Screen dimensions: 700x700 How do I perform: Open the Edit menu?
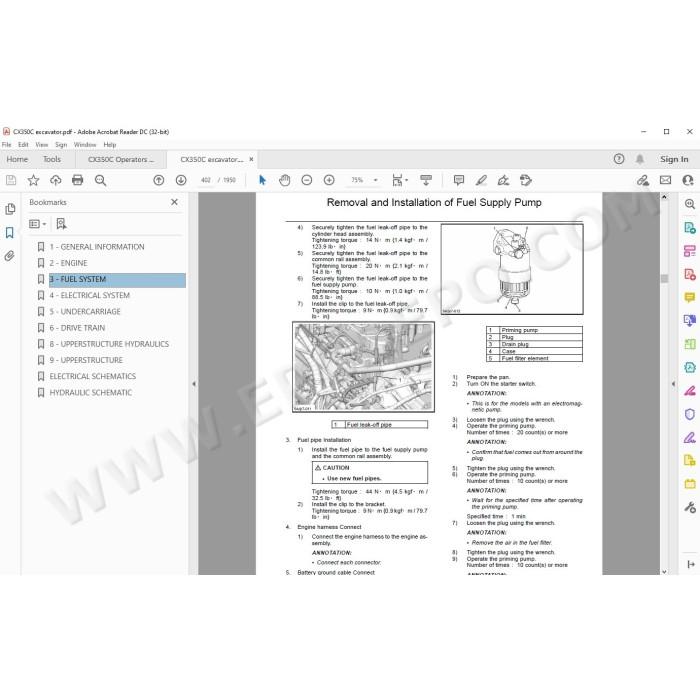click(23, 145)
